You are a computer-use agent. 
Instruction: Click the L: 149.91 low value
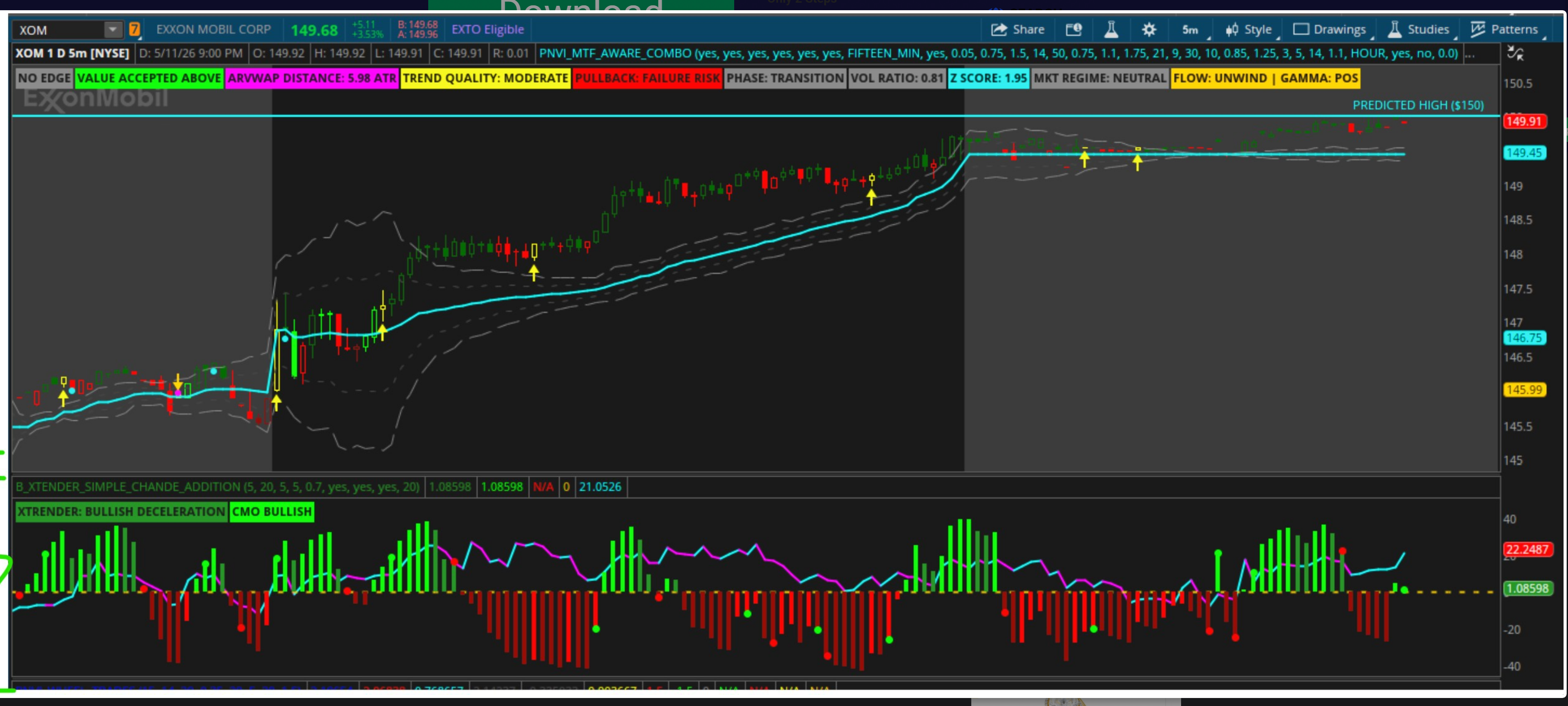coord(399,53)
